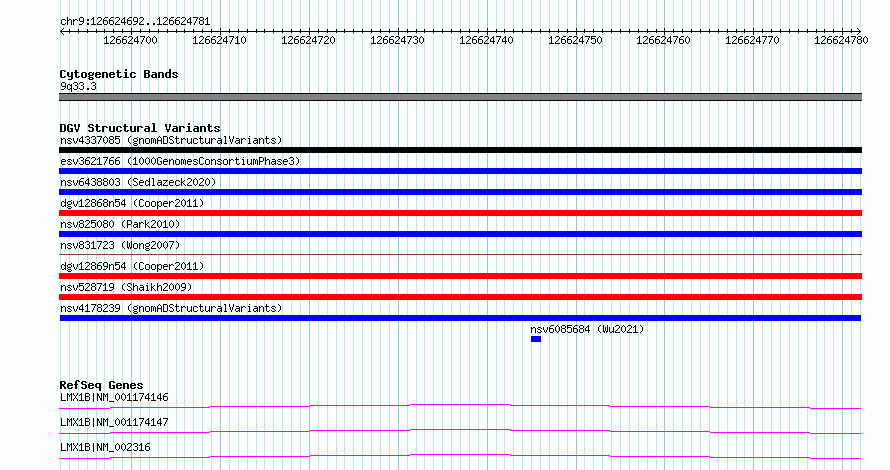Click ruler position 126624770
Screen dimensions: 890x470
coord(753,40)
